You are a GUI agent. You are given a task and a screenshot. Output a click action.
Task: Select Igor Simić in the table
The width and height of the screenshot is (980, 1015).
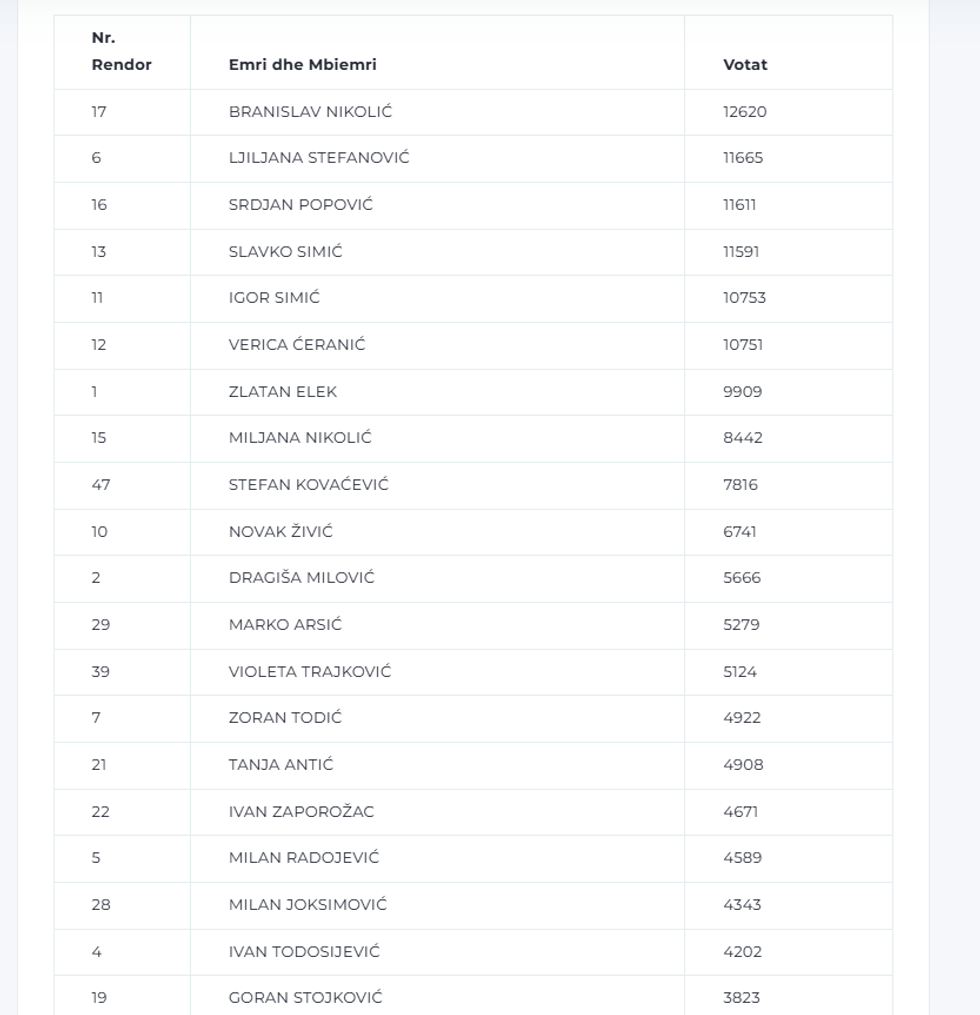coord(274,297)
